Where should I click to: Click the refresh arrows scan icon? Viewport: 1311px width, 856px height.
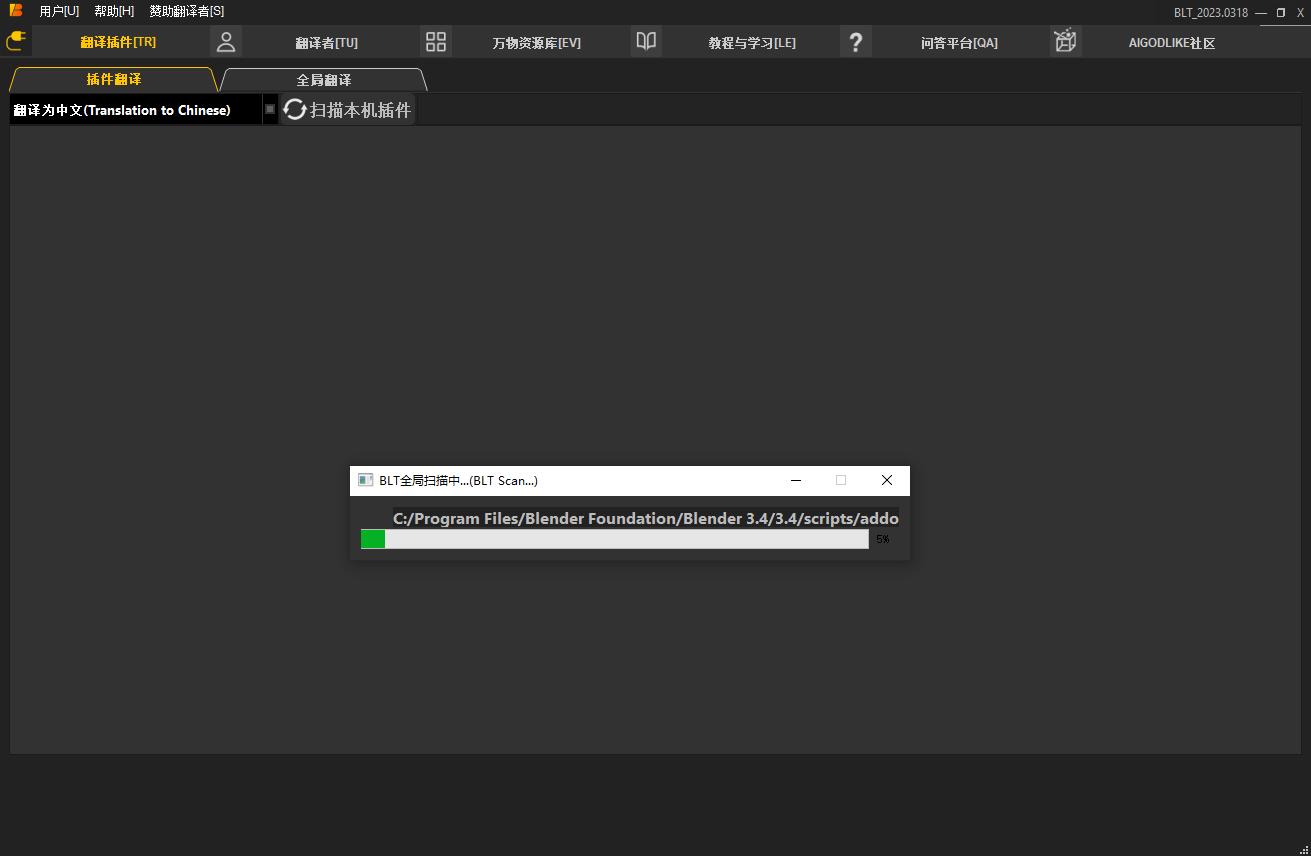pos(295,110)
